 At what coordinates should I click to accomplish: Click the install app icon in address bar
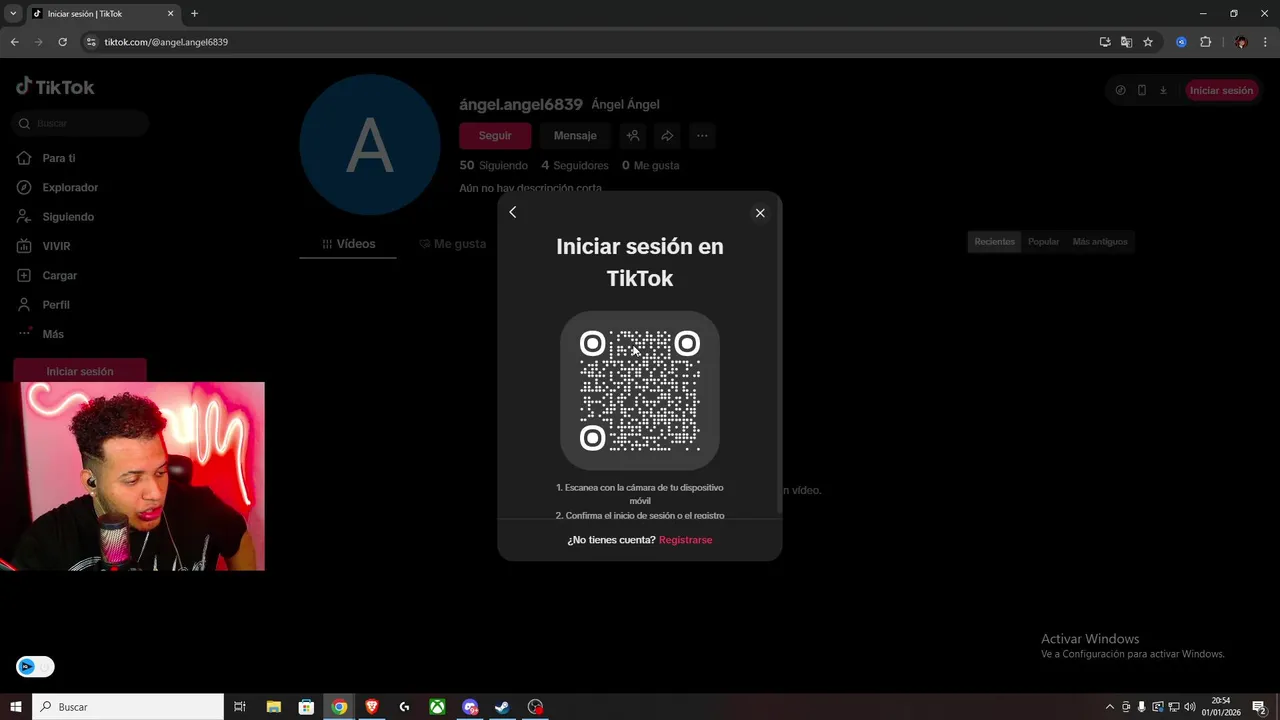pyautogui.click(x=1105, y=42)
